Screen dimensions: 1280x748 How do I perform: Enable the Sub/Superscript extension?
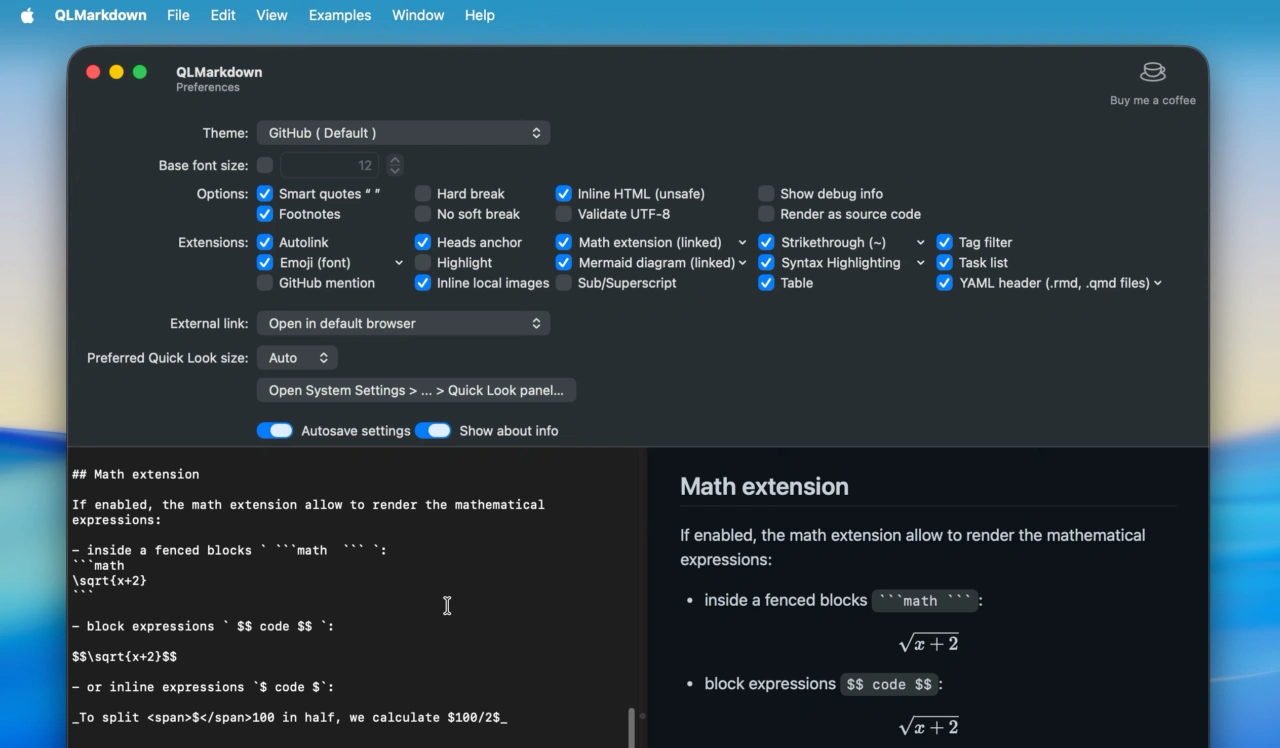point(563,283)
